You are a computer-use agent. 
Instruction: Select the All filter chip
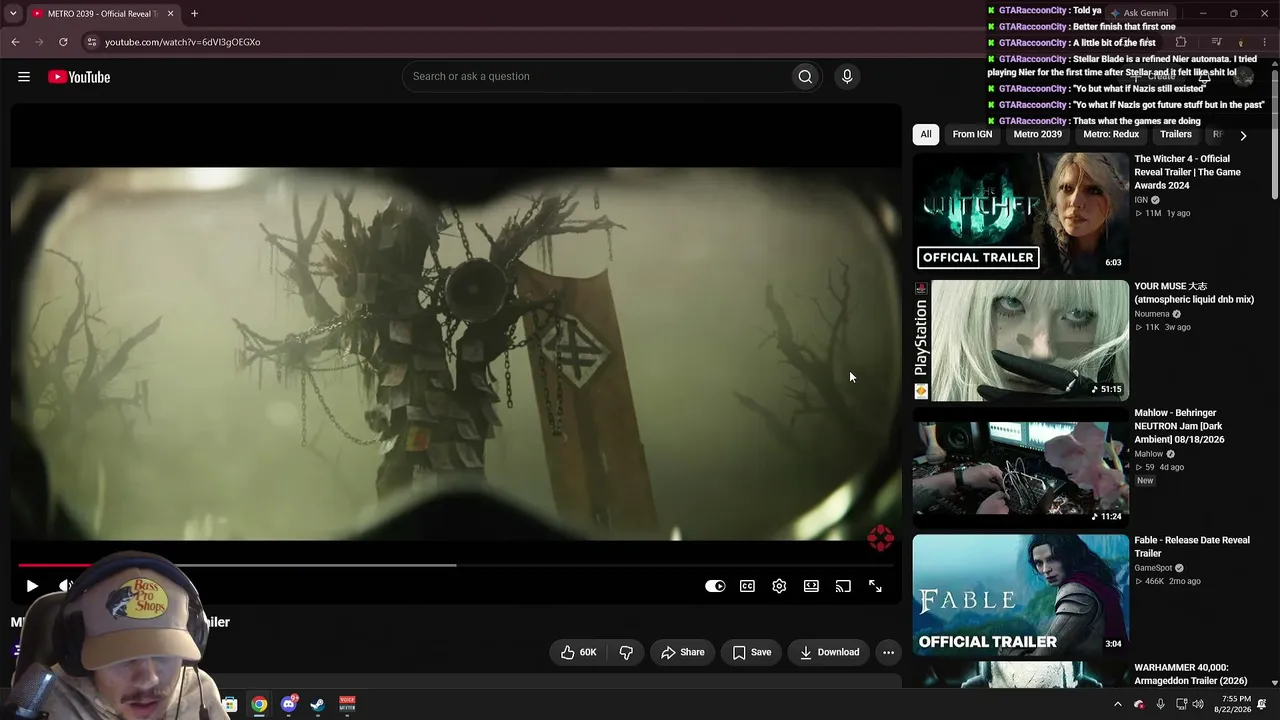[926, 134]
